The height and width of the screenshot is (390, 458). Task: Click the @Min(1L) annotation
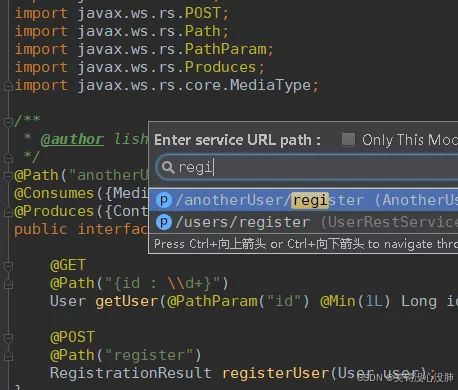click(355, 301)
